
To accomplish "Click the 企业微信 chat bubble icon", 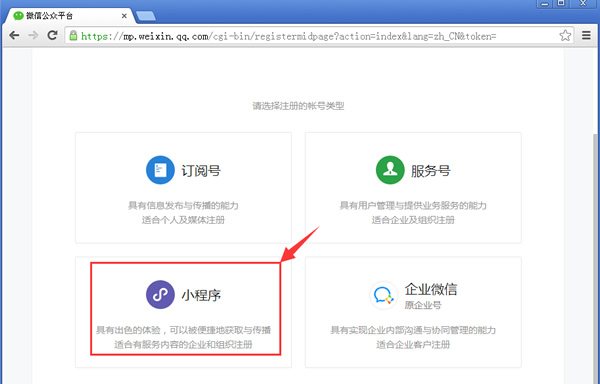I will [383, 295].
